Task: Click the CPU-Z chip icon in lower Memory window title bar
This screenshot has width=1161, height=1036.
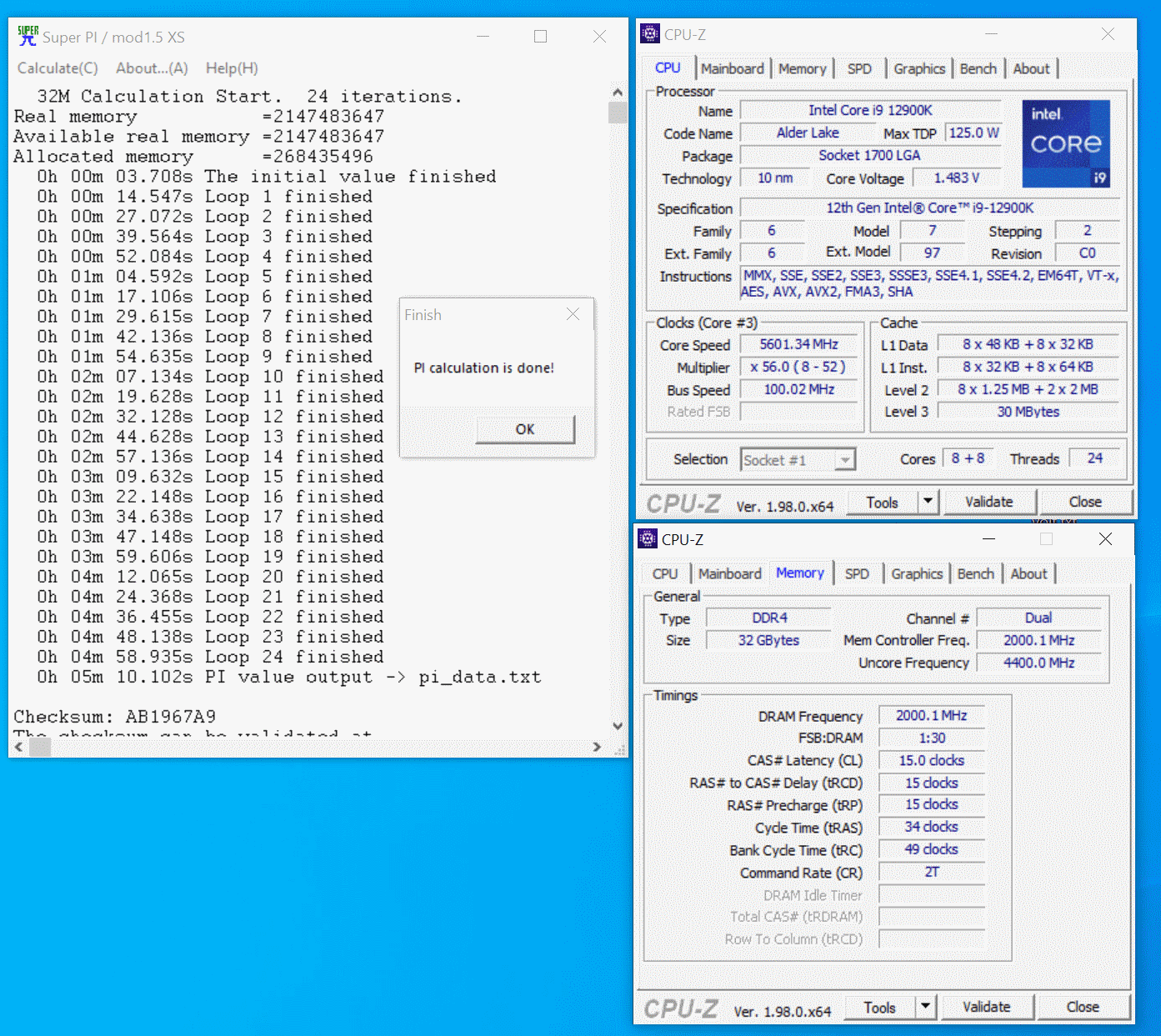Action: point(648,538)
